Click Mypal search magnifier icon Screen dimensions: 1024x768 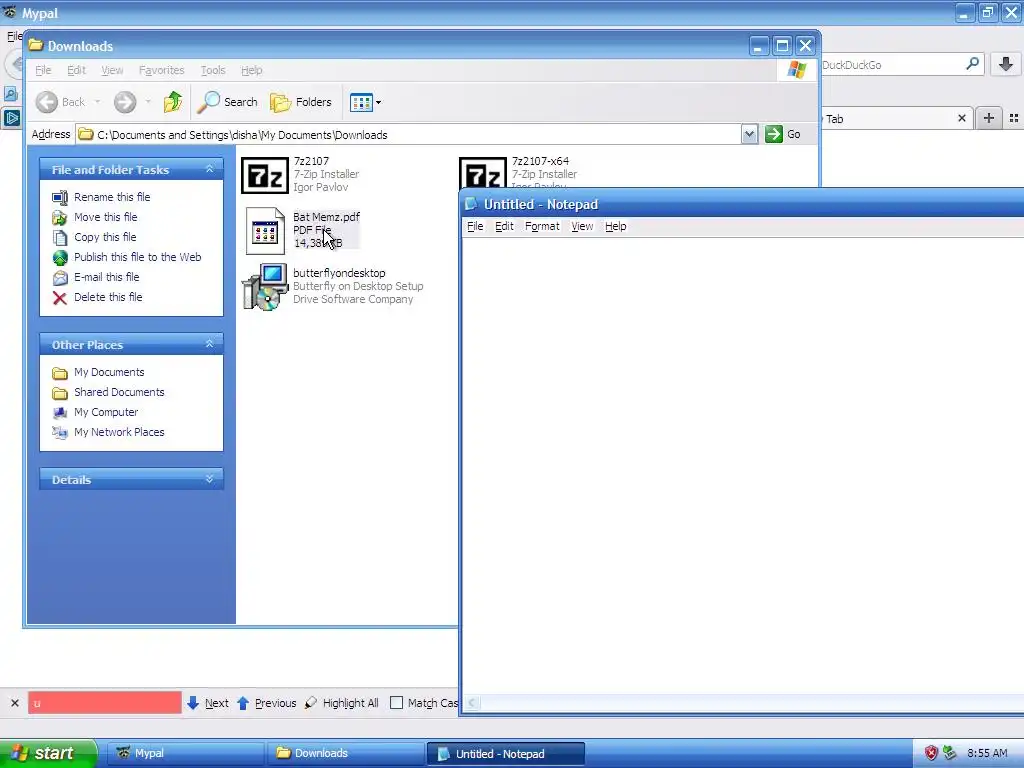(972, 63)
